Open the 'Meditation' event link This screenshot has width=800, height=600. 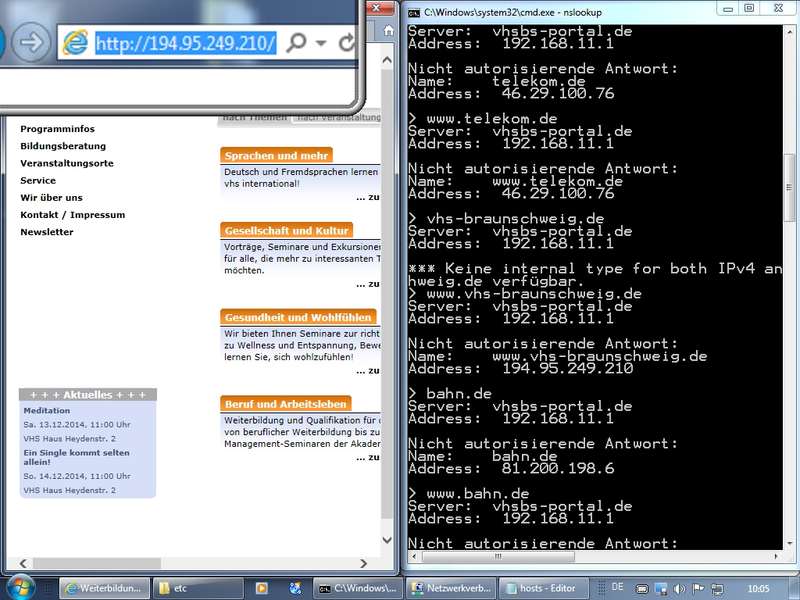pyautogui.click(x=47, y=410)
